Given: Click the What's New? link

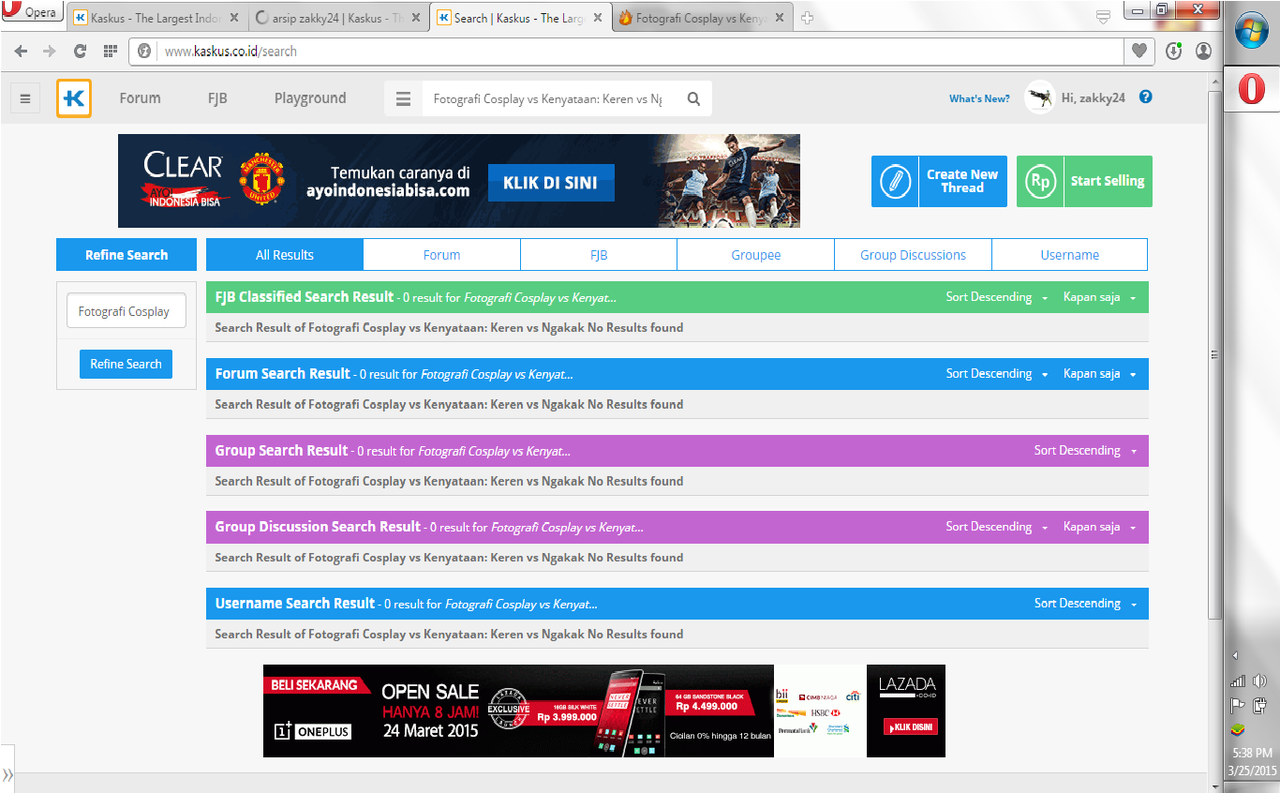Looking at the screenshot, I should coord(979,98).
